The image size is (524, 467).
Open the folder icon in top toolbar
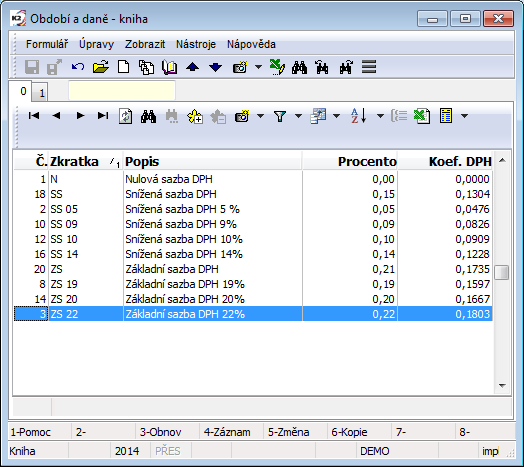coord(101,67)
